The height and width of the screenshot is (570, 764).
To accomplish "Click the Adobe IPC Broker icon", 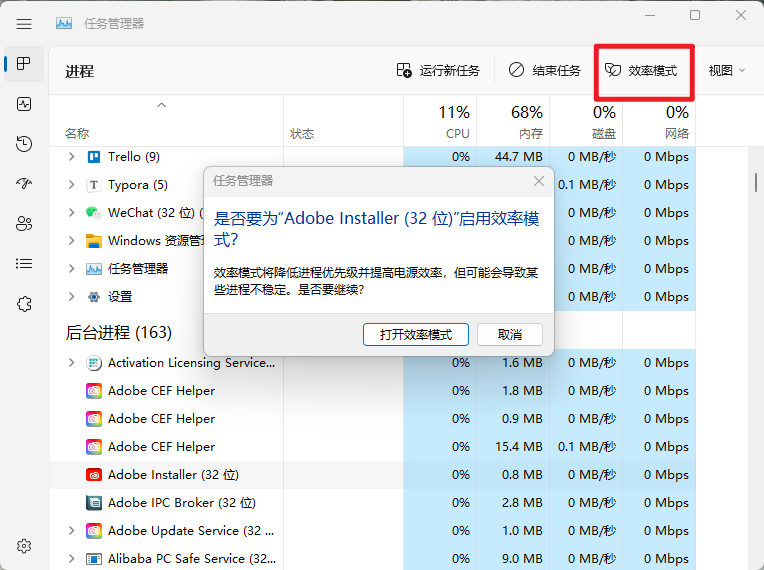I will point(94,503).
